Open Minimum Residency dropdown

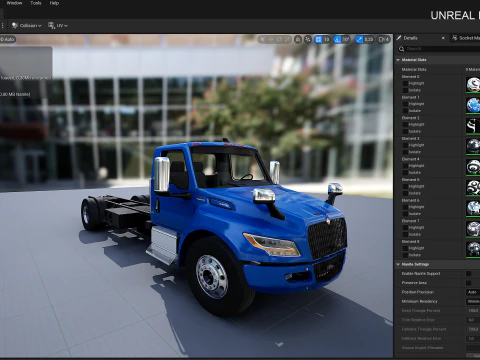tap(473, 301)
